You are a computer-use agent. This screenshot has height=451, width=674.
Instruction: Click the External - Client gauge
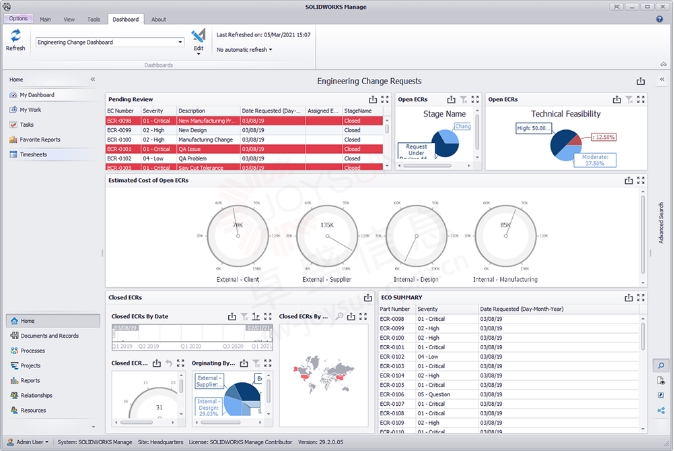point(238,236)
